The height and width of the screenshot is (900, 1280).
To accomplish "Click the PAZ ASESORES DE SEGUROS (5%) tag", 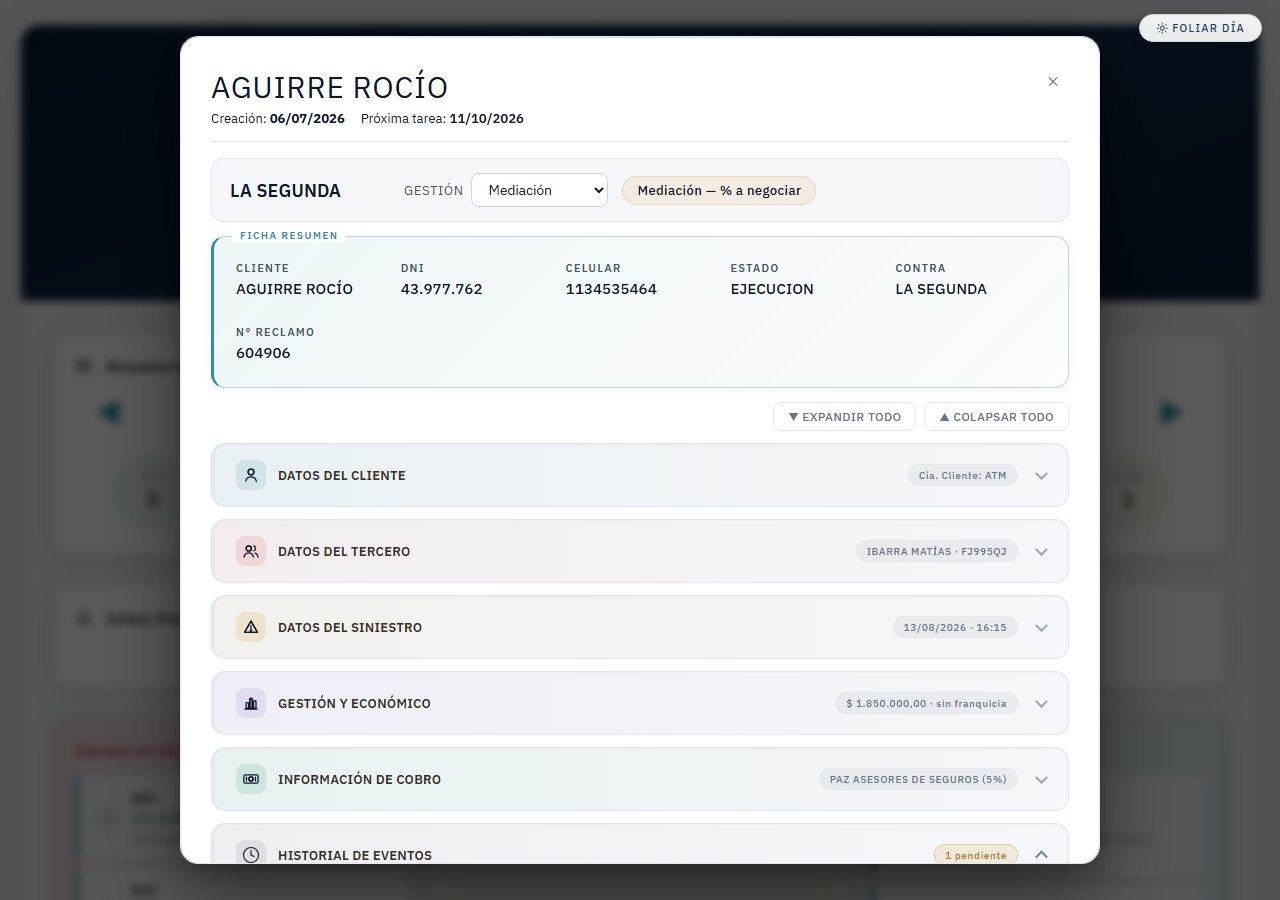I will point(918,779).
